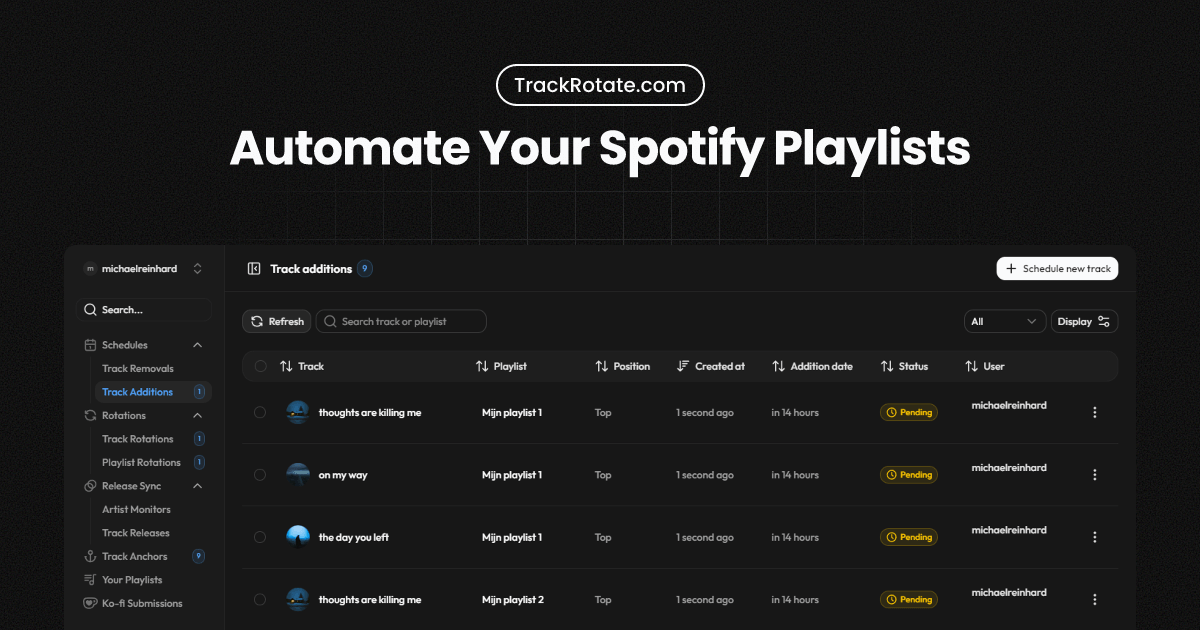Collapse the Schedules section

pos(198,344)
